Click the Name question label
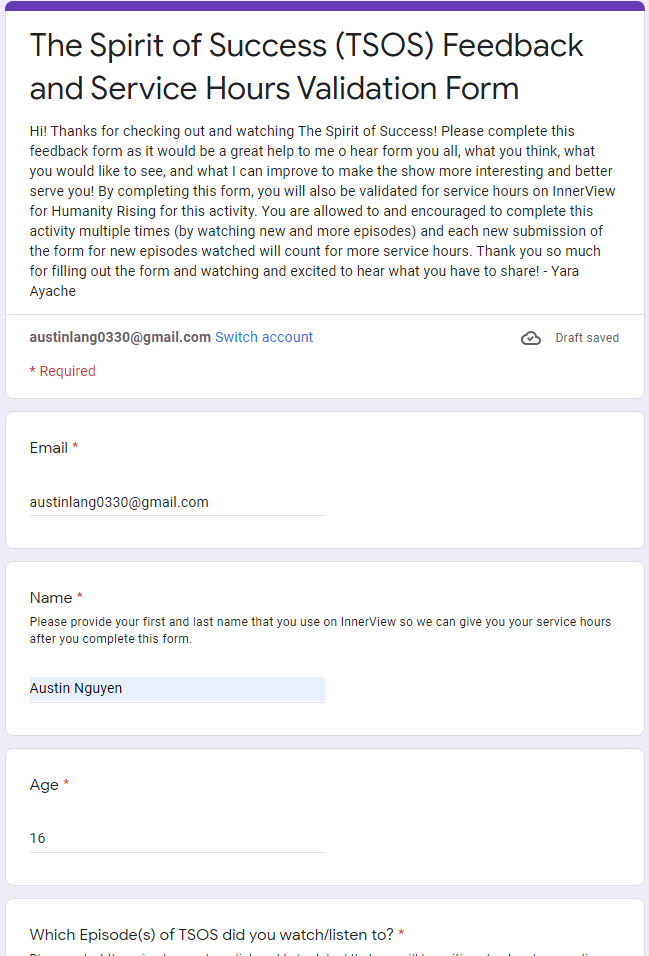Image resolution: width=649 pixels, height=956 pixels. tap(51, 598)
